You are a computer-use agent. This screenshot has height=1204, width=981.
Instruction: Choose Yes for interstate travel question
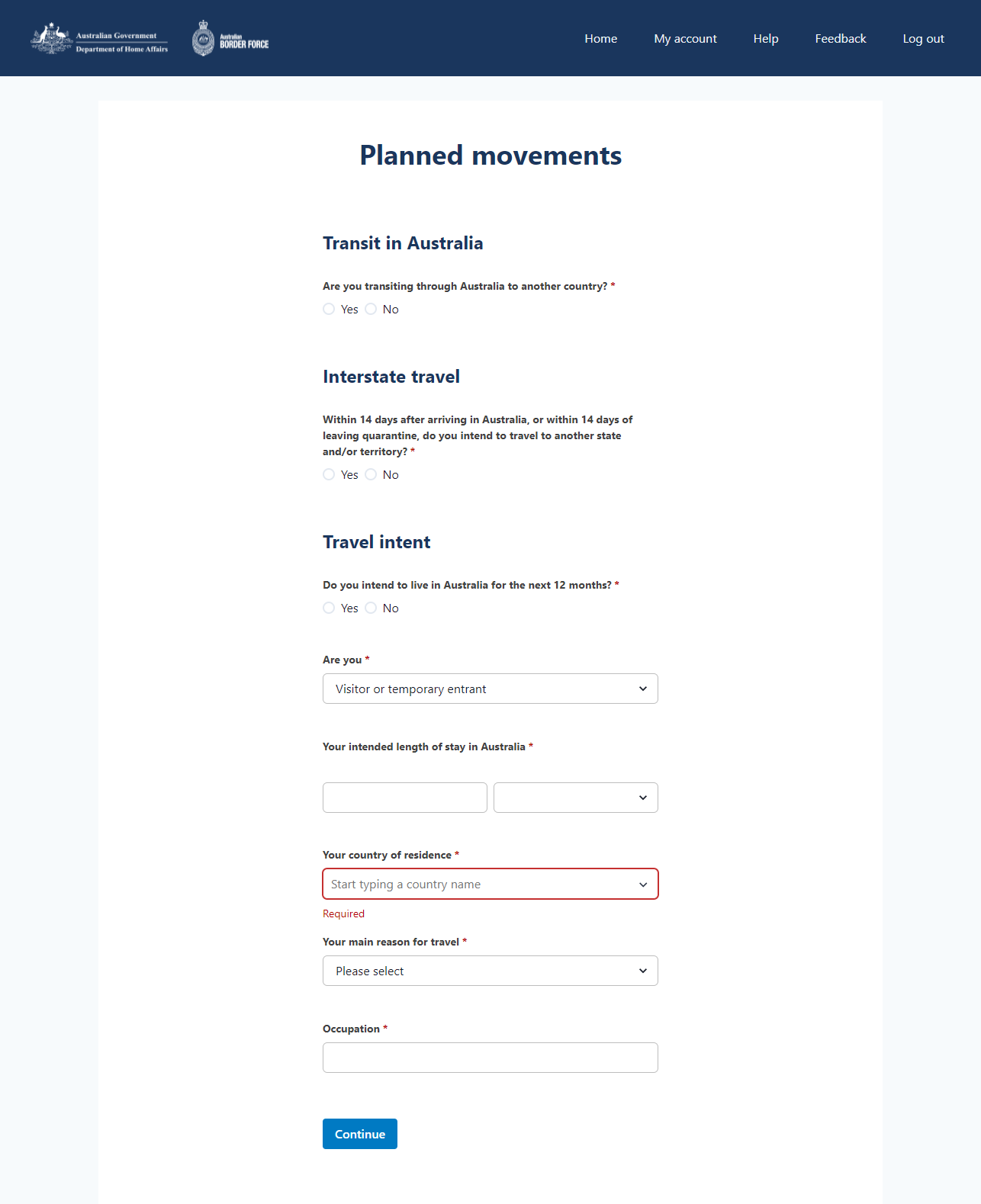pyautogui.click(x=329, y=474)
